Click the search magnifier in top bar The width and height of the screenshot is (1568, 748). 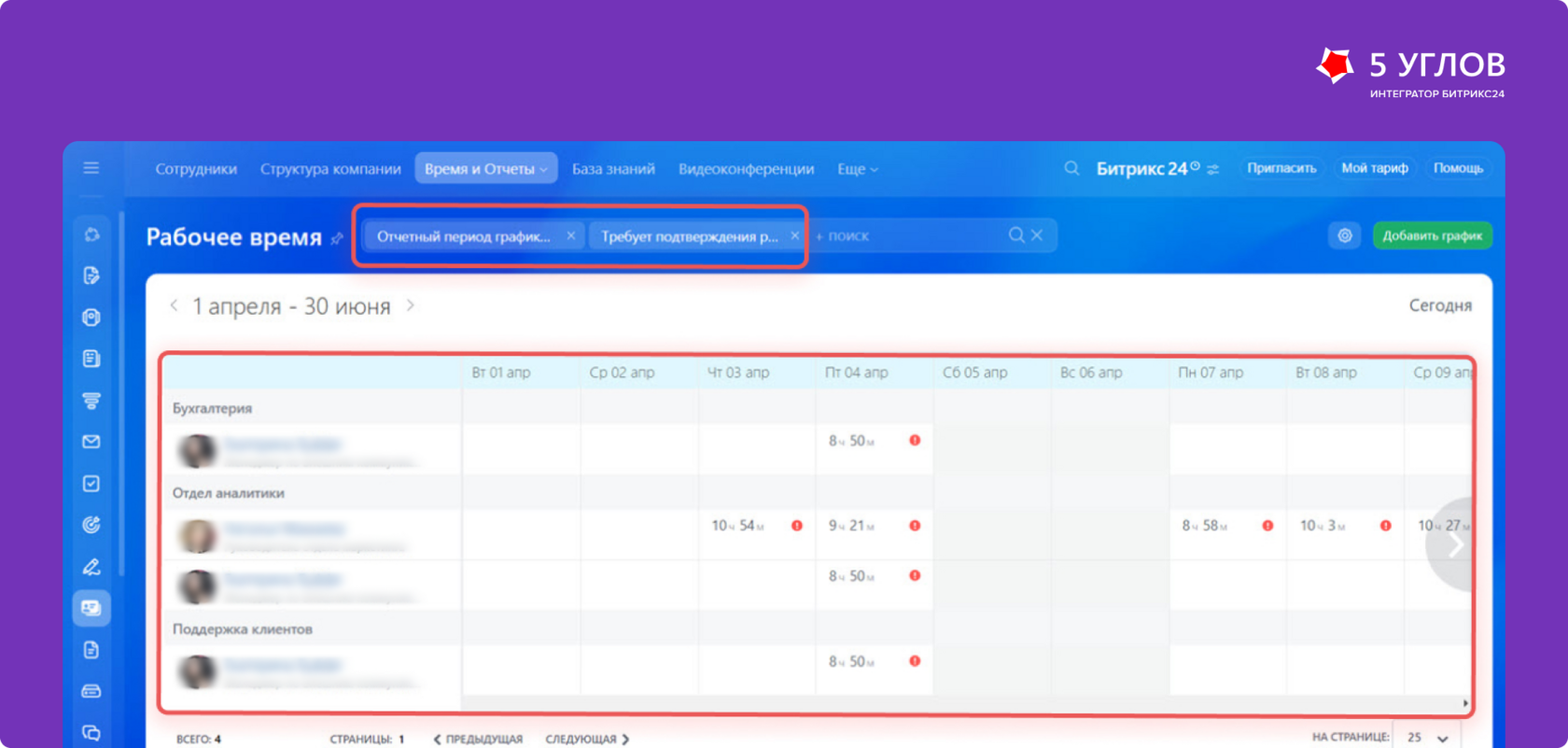(1071, 168)
